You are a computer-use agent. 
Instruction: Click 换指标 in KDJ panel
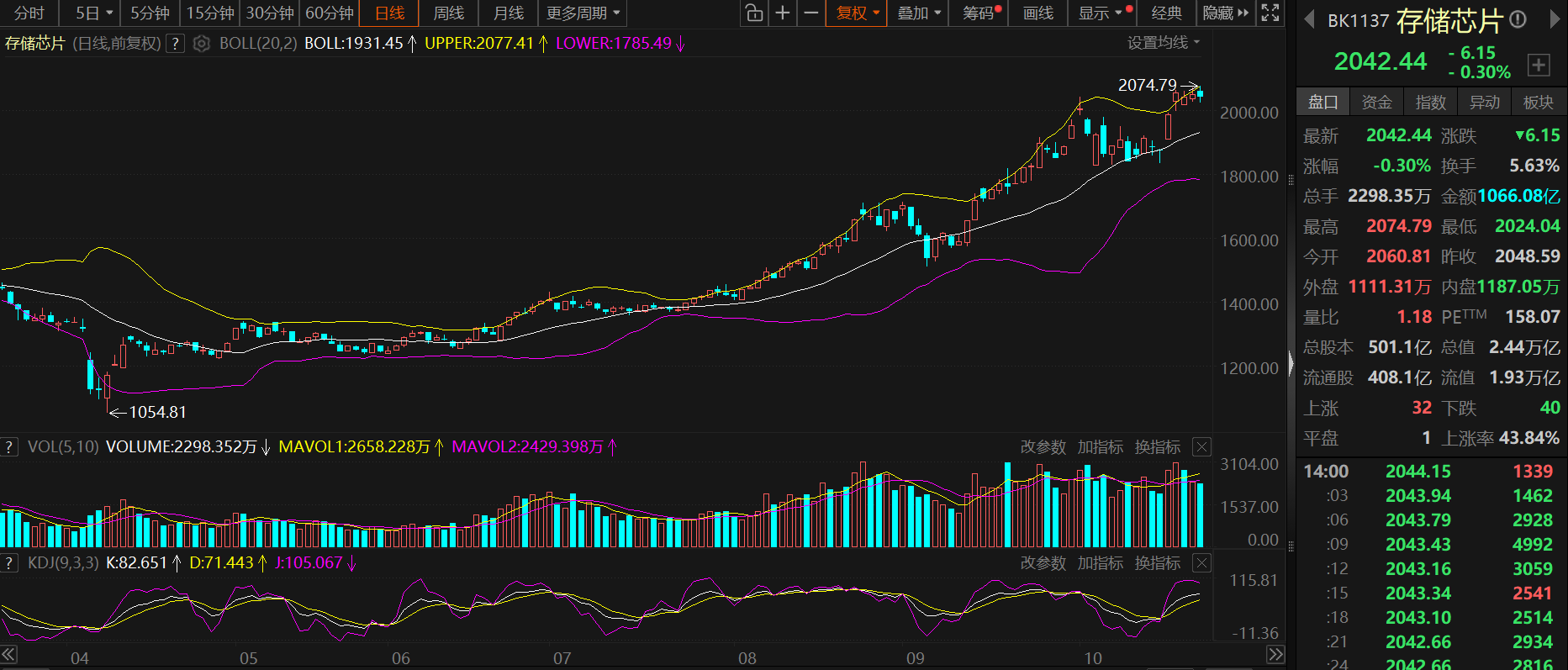(x=1157, y=563)
